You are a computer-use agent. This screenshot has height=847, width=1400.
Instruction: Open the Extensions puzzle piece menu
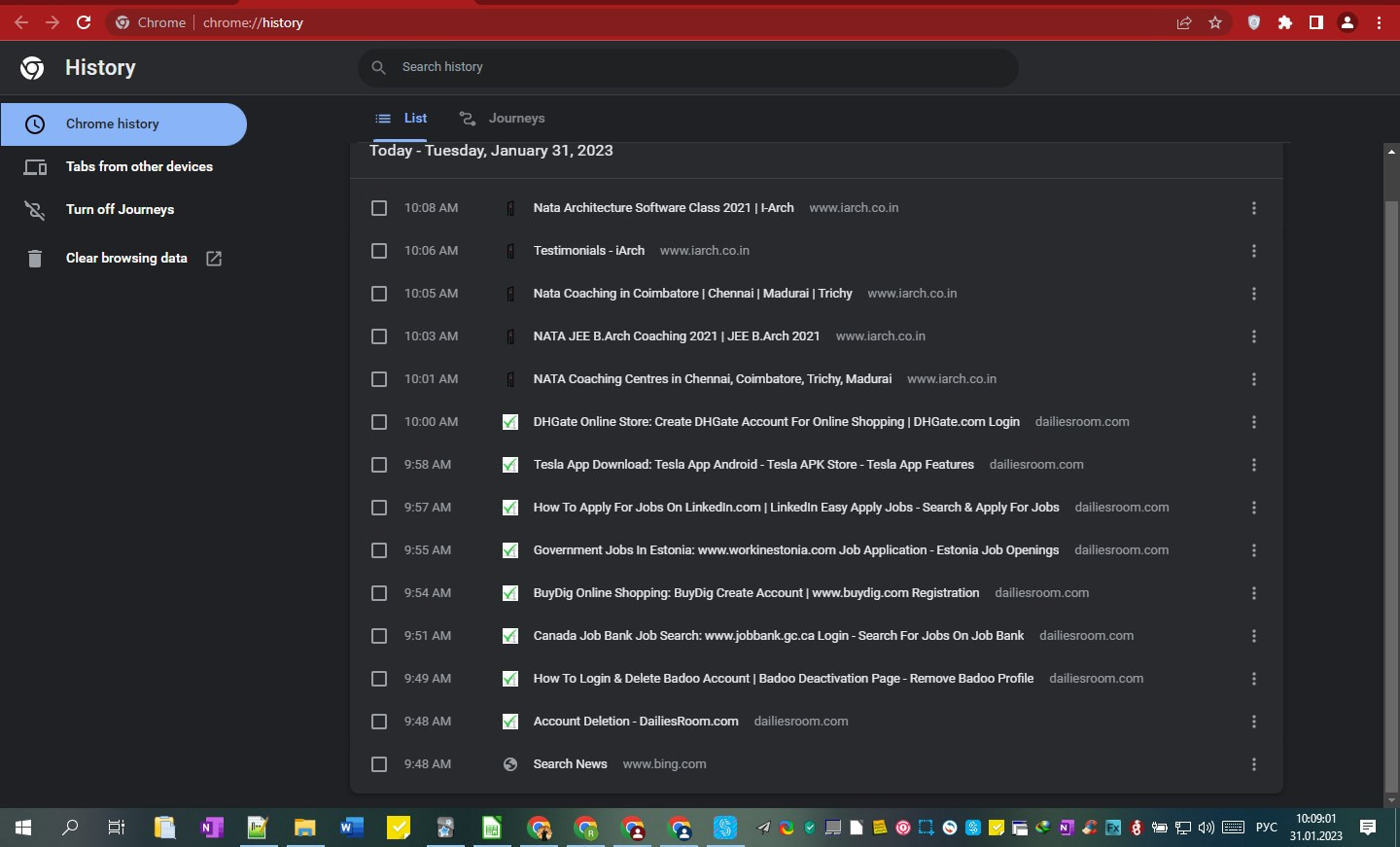point(1285,22)
